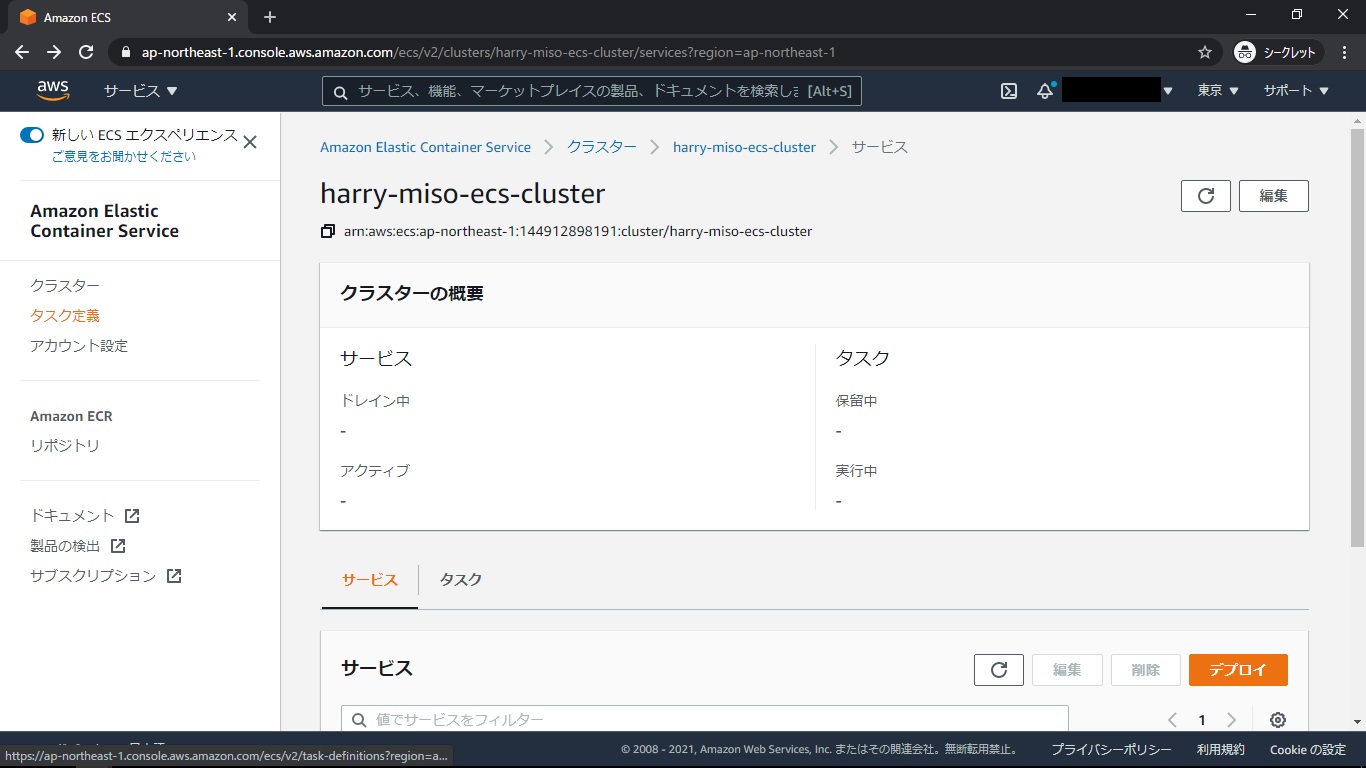Open AWS CloudShell terminal icon
Viewport: 1366px width, 768px height.
(1009, 91)
